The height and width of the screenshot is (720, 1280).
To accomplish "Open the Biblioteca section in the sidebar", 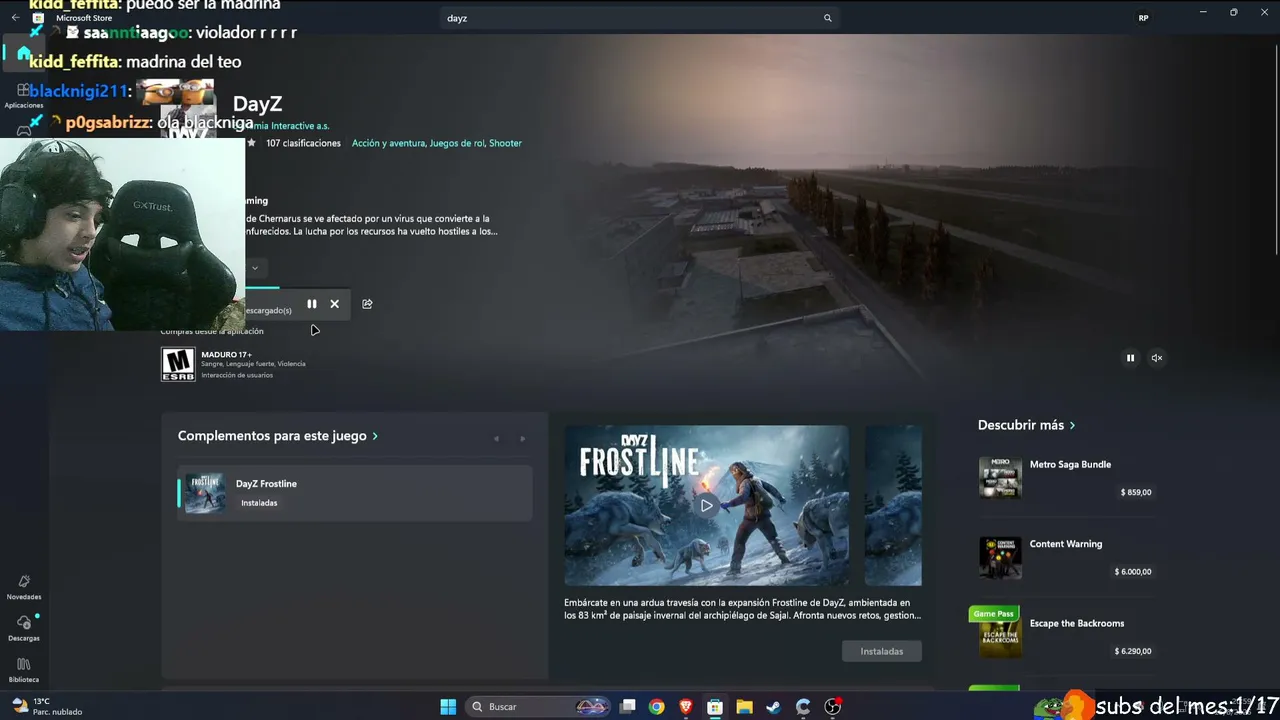I will pyautogui.click(x=24, y=670).
